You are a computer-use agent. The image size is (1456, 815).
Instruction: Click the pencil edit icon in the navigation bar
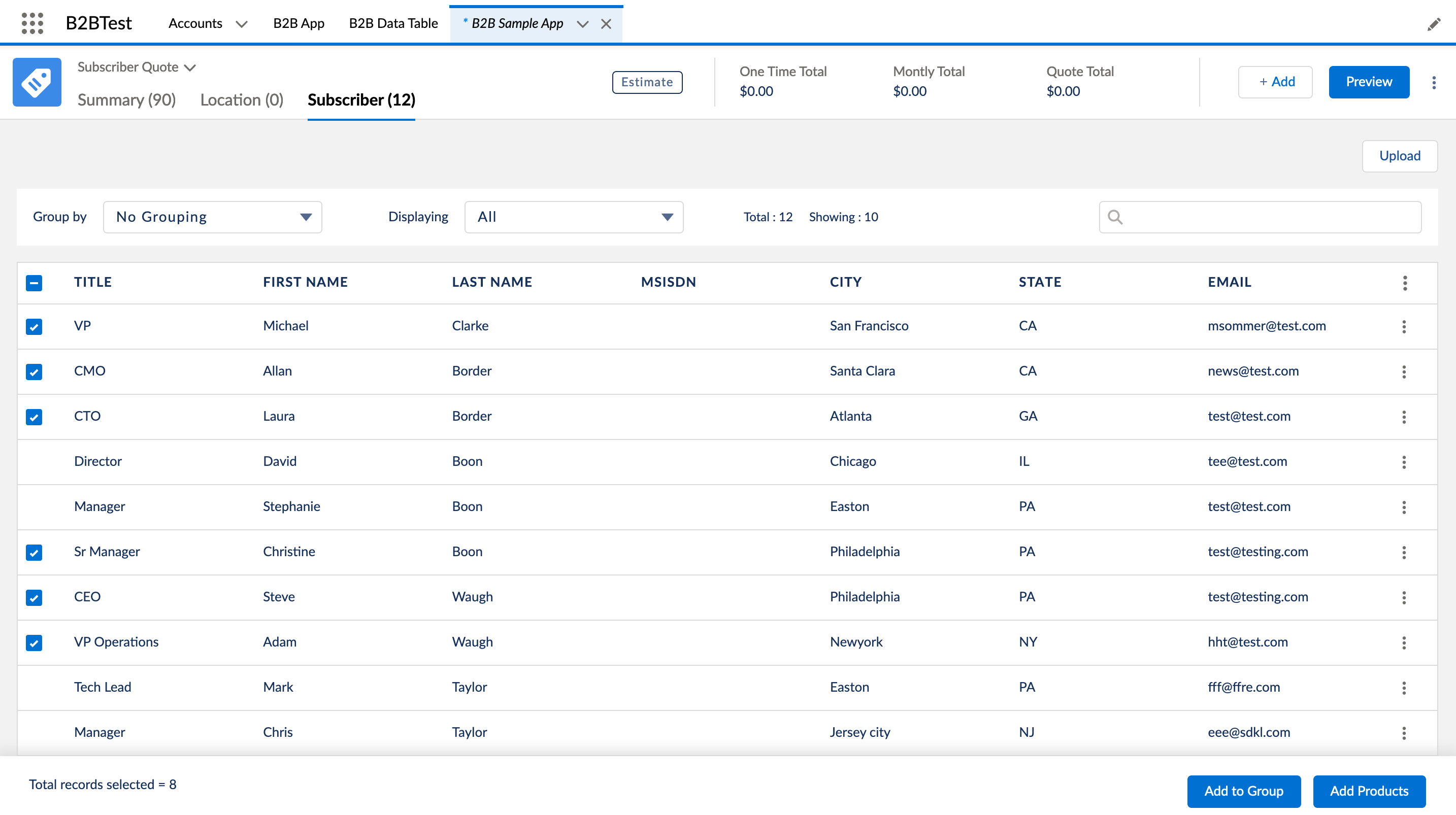click(1433, 24)
